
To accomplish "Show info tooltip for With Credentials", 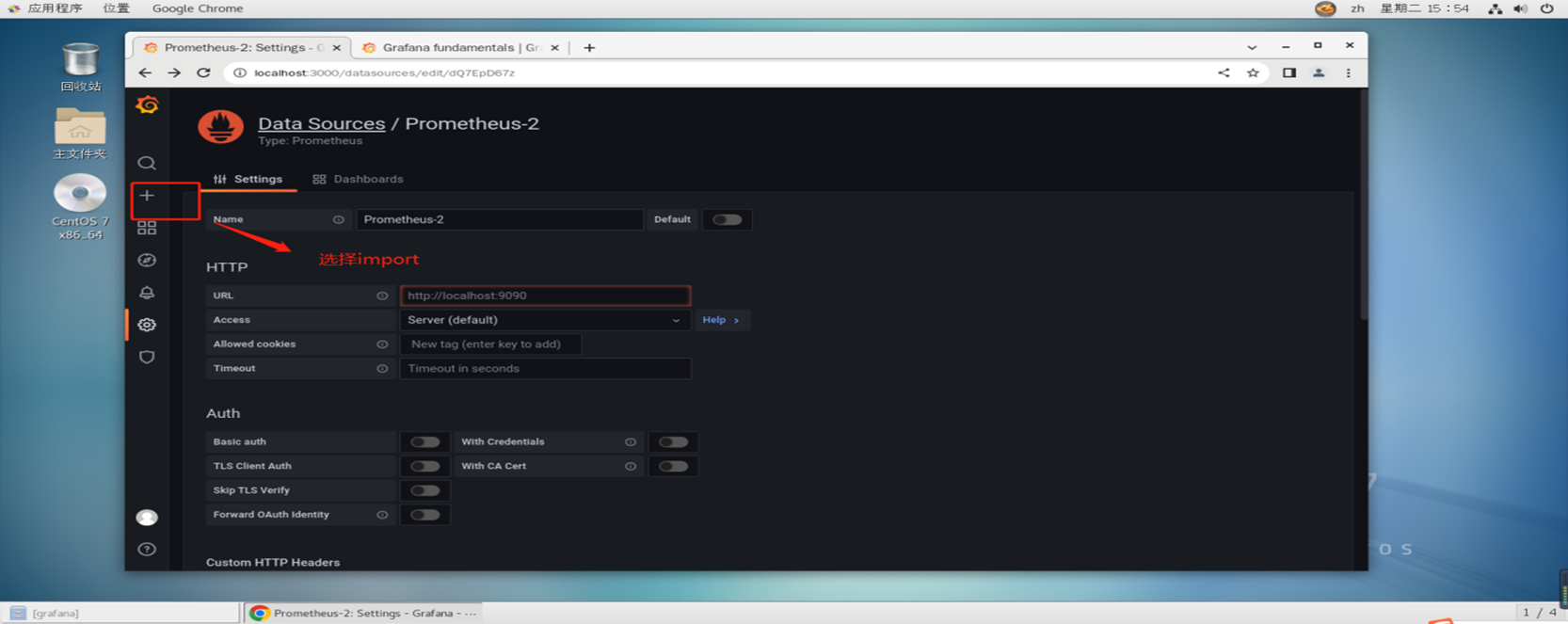I will point(631,442).
